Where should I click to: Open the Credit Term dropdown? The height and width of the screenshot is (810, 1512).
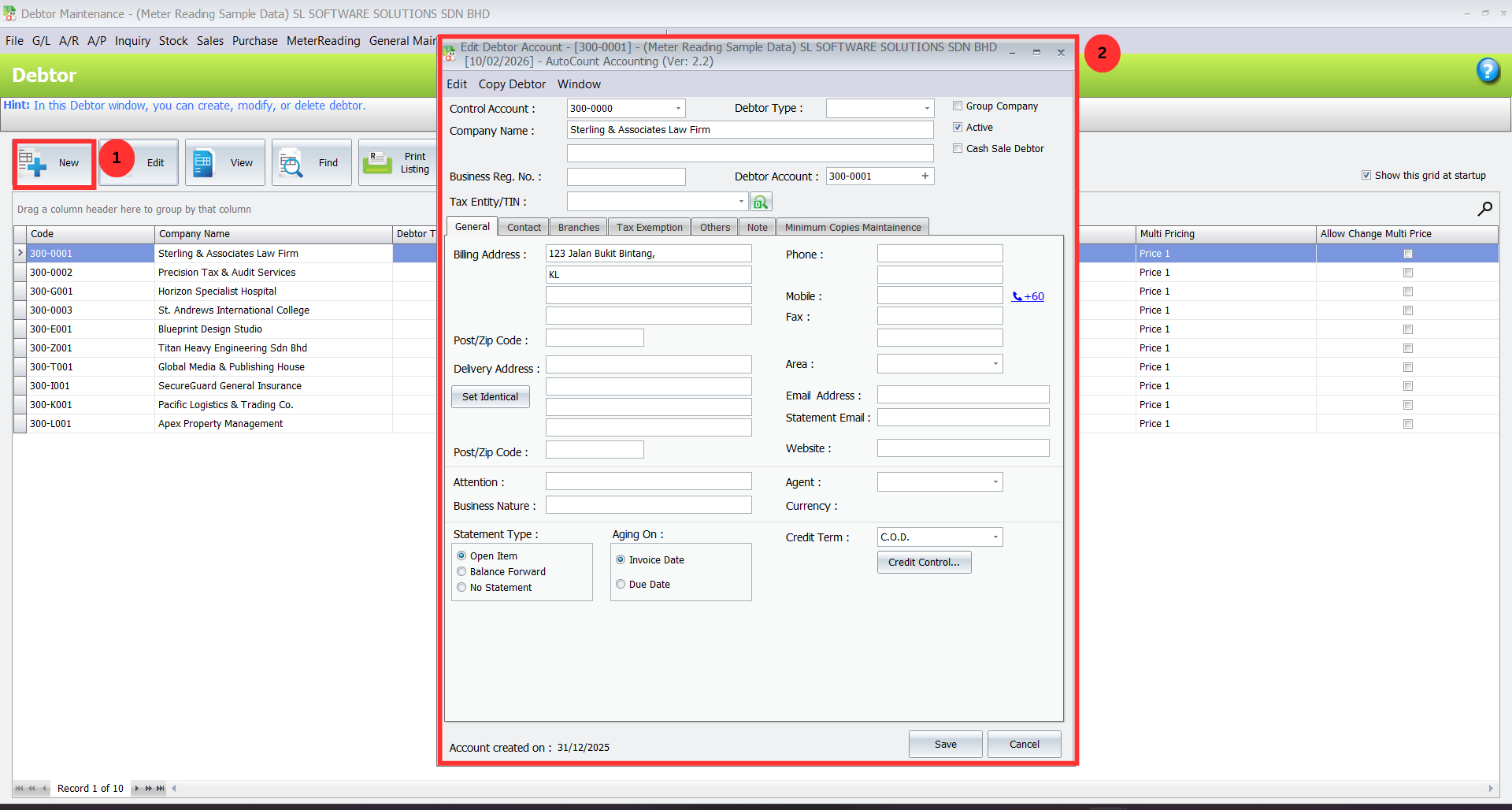995,537
